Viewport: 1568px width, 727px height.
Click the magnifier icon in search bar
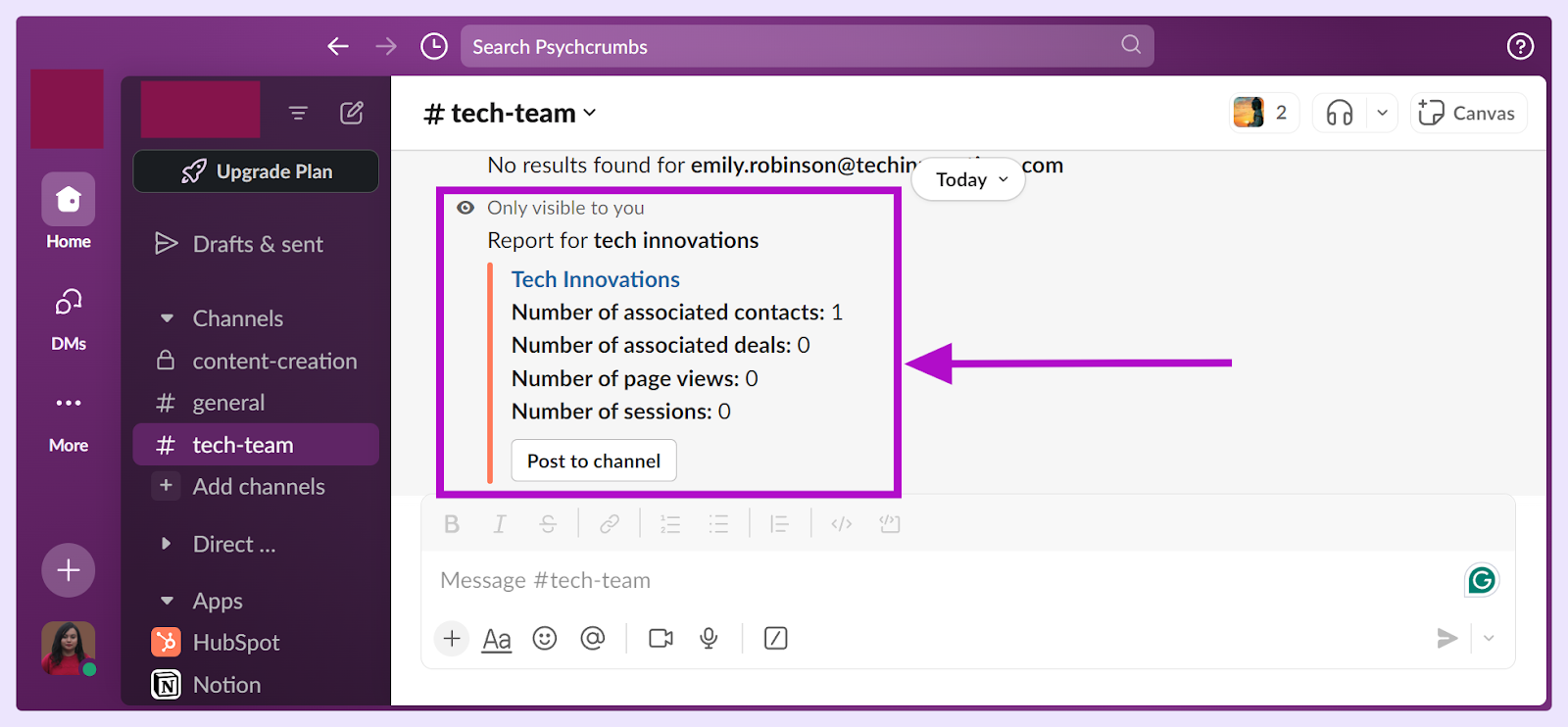(x=1131, y=44)
